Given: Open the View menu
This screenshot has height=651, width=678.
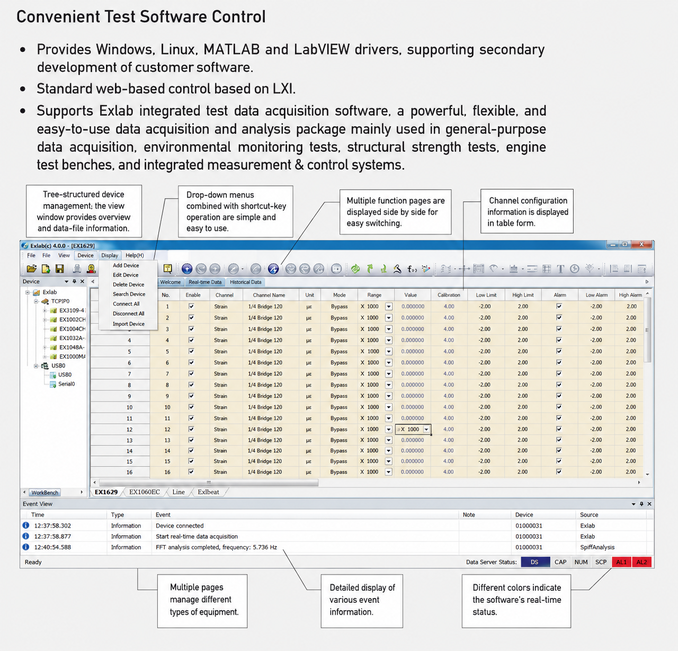Looking at the screenshot, I should [x=64, y=255].
